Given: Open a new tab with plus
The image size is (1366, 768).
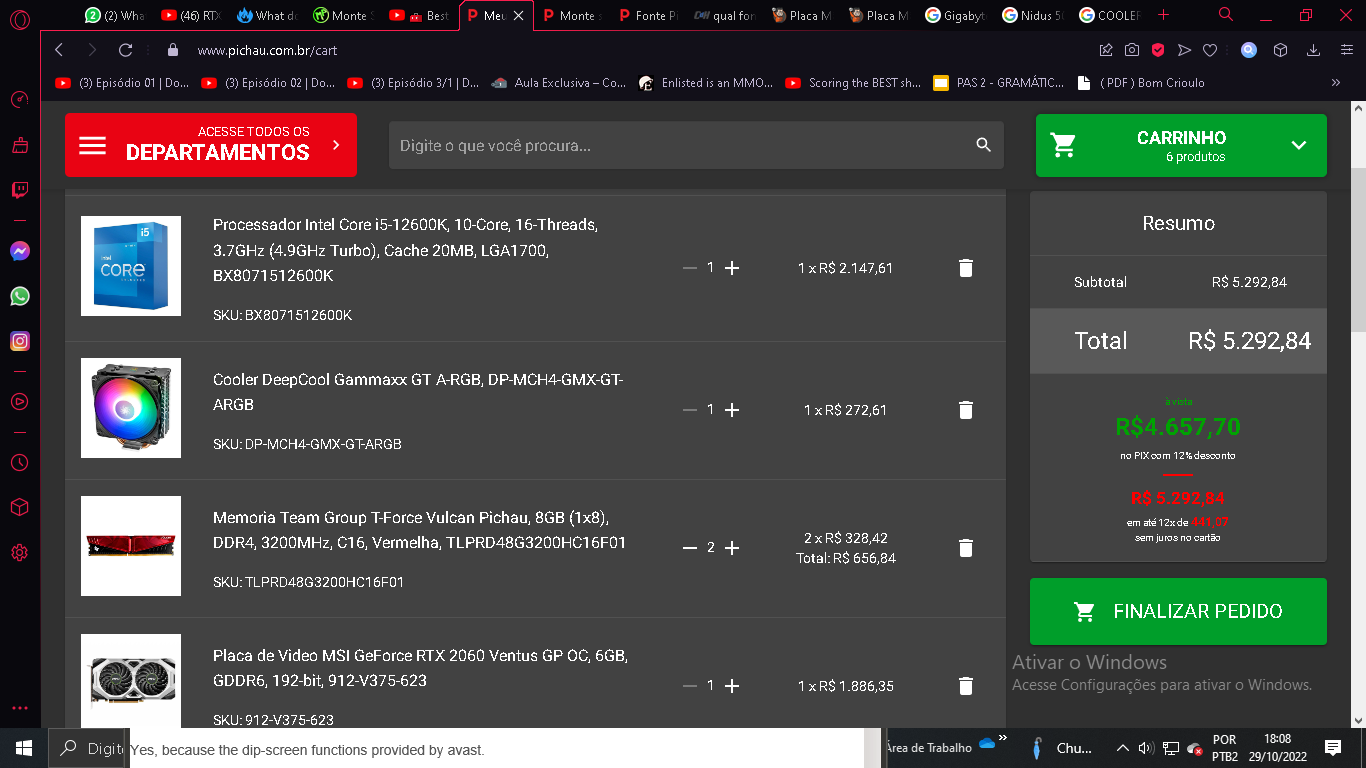Looking at the screenshot, I should tap(1163, 15).
